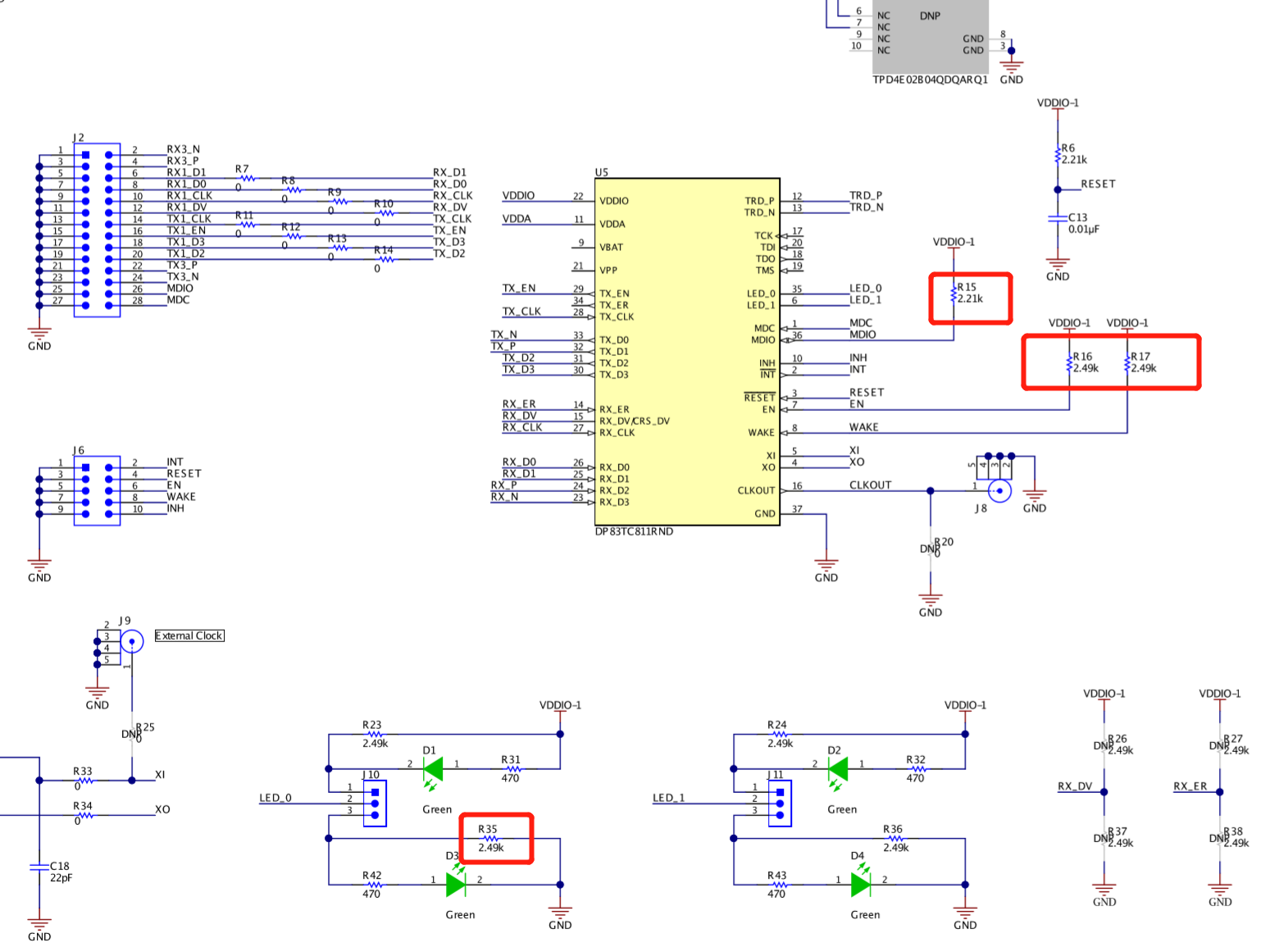Select the J6 10-pin header block

(97, 490)
